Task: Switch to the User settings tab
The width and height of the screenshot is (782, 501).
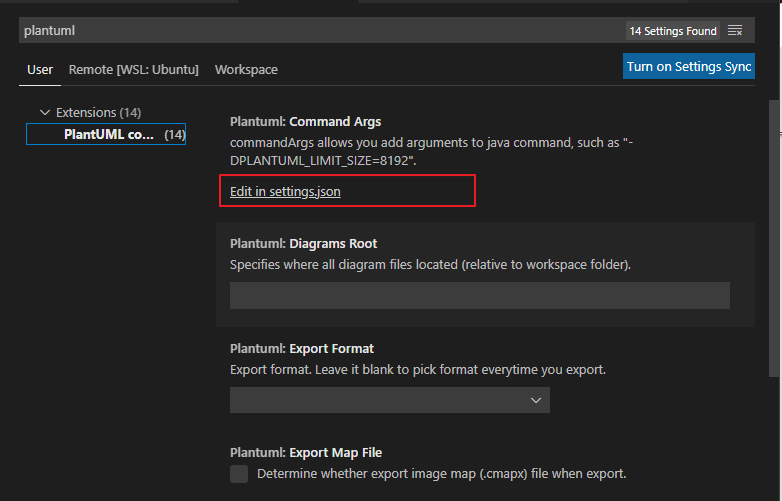Action: (x=40, y=69)
